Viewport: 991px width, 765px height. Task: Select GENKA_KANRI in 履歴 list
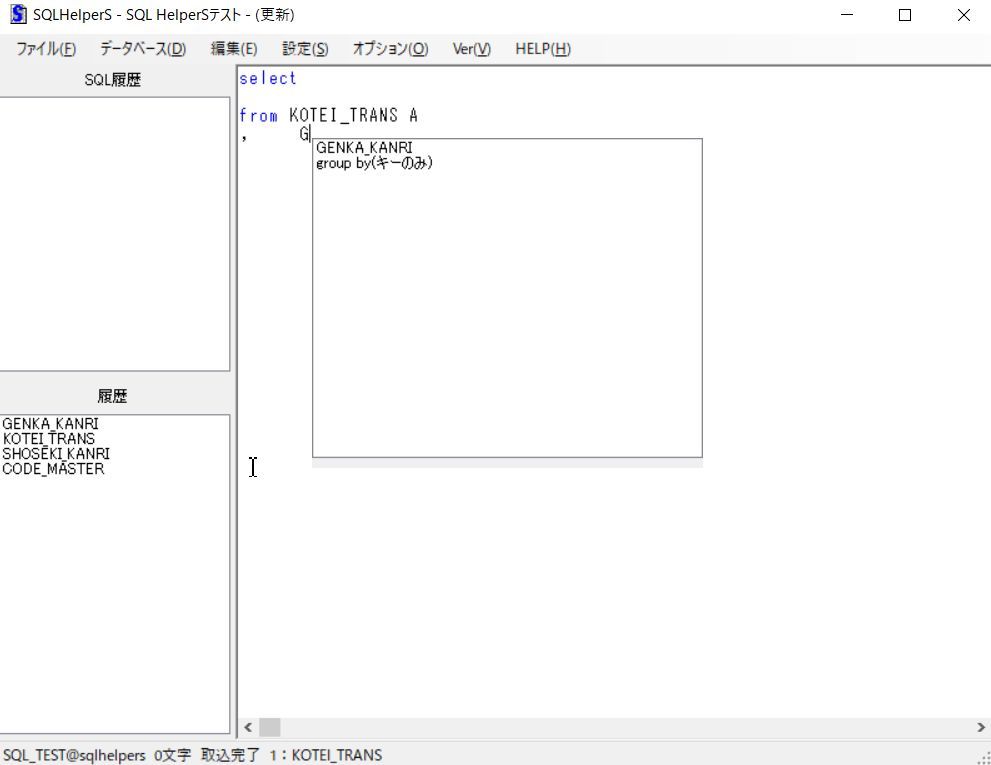(51, 424)
